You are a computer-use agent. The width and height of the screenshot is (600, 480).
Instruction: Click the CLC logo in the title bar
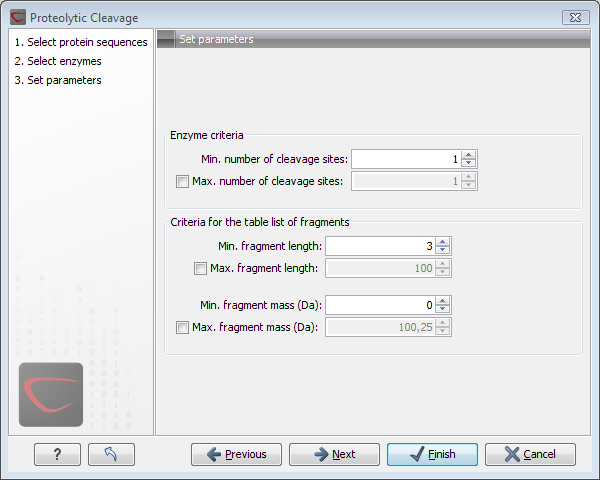[x=16, y=18]
